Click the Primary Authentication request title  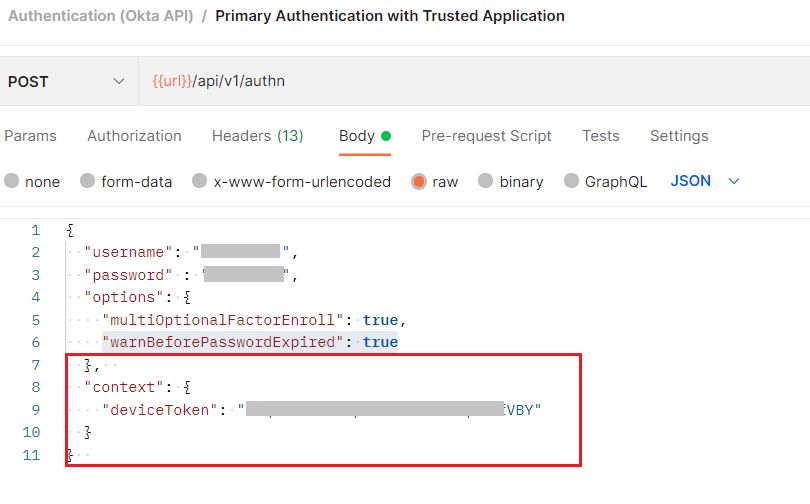pyautogui.click(x=390, y=16)
